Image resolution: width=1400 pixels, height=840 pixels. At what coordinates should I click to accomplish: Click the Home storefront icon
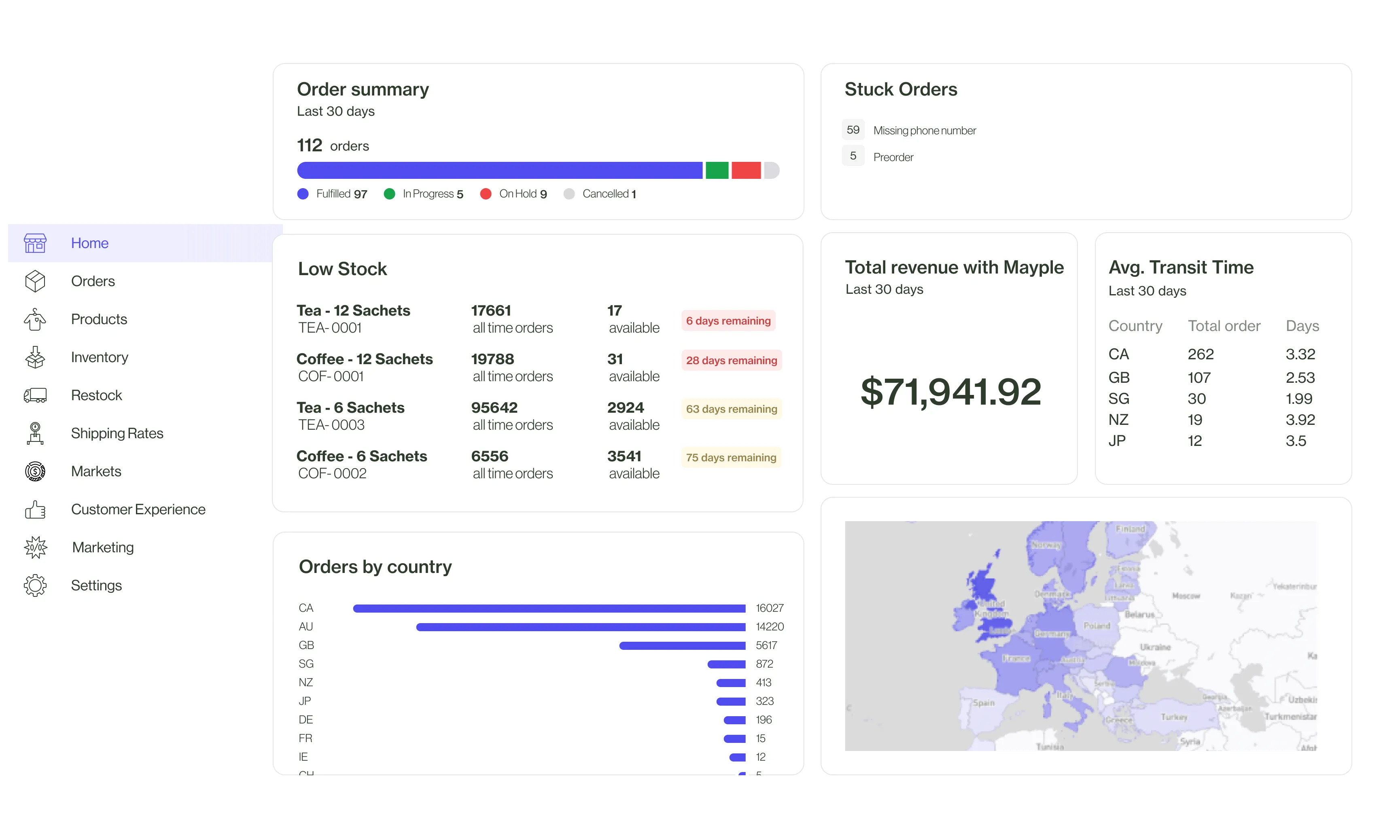(35, 244)
